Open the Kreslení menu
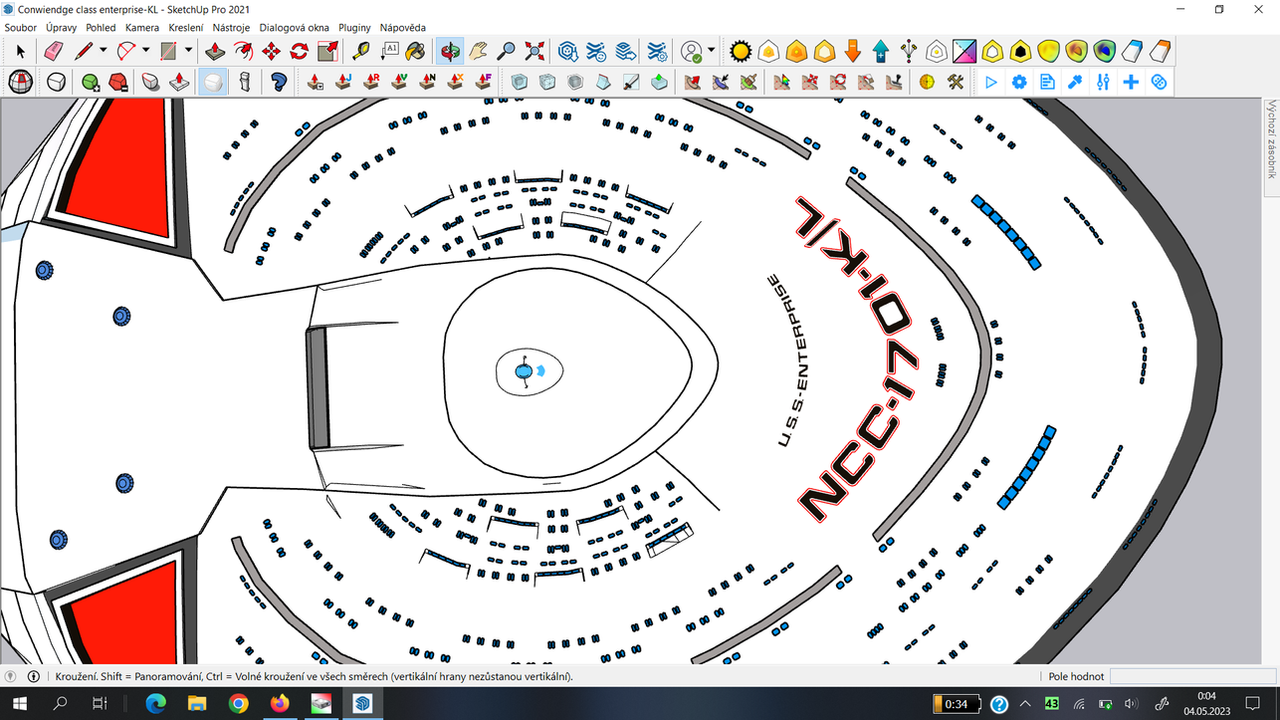Image resolution: width=1280 pixels, height=720 pixels. coord(186,28)
